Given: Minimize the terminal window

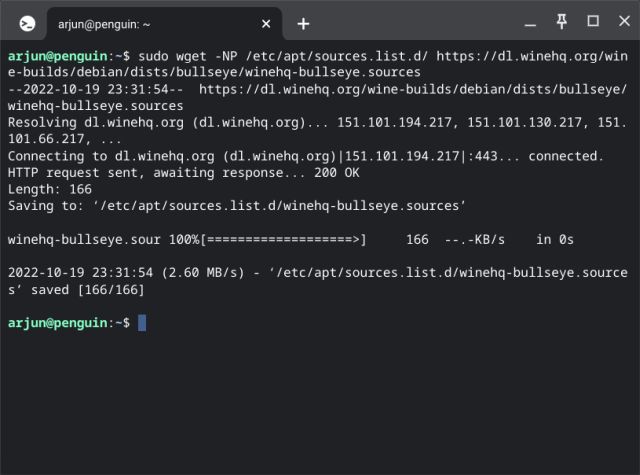Looking at the screenshot, I should pos(530,25).
